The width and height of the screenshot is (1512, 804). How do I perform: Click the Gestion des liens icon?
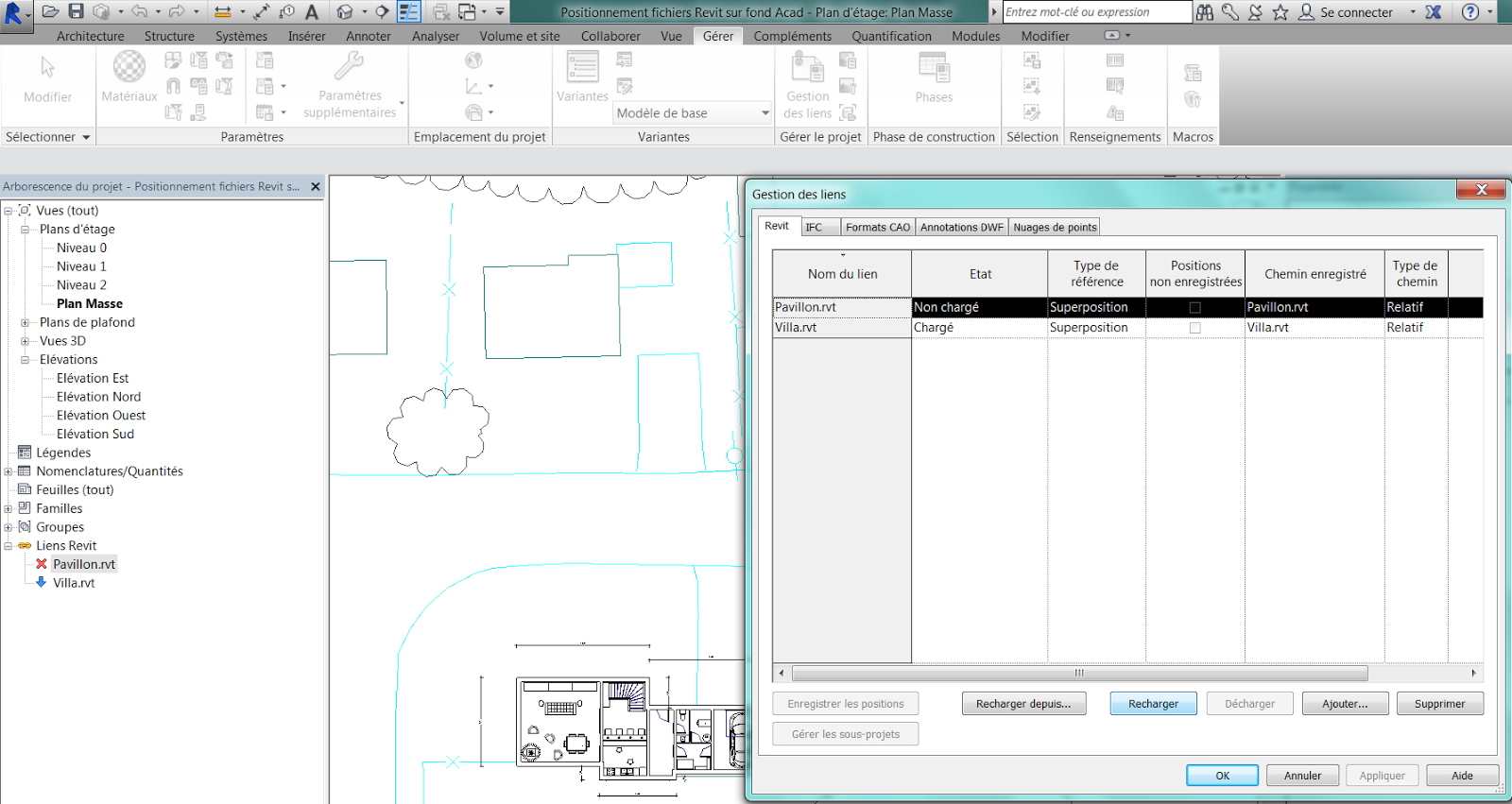[807, 68]
